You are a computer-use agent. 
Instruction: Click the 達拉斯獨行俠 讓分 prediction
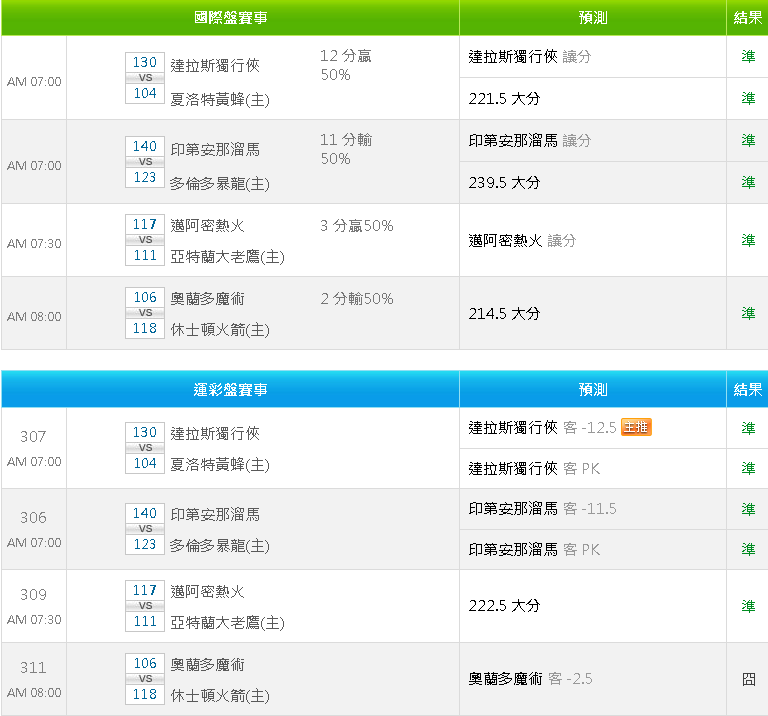(x=529, y=57)
